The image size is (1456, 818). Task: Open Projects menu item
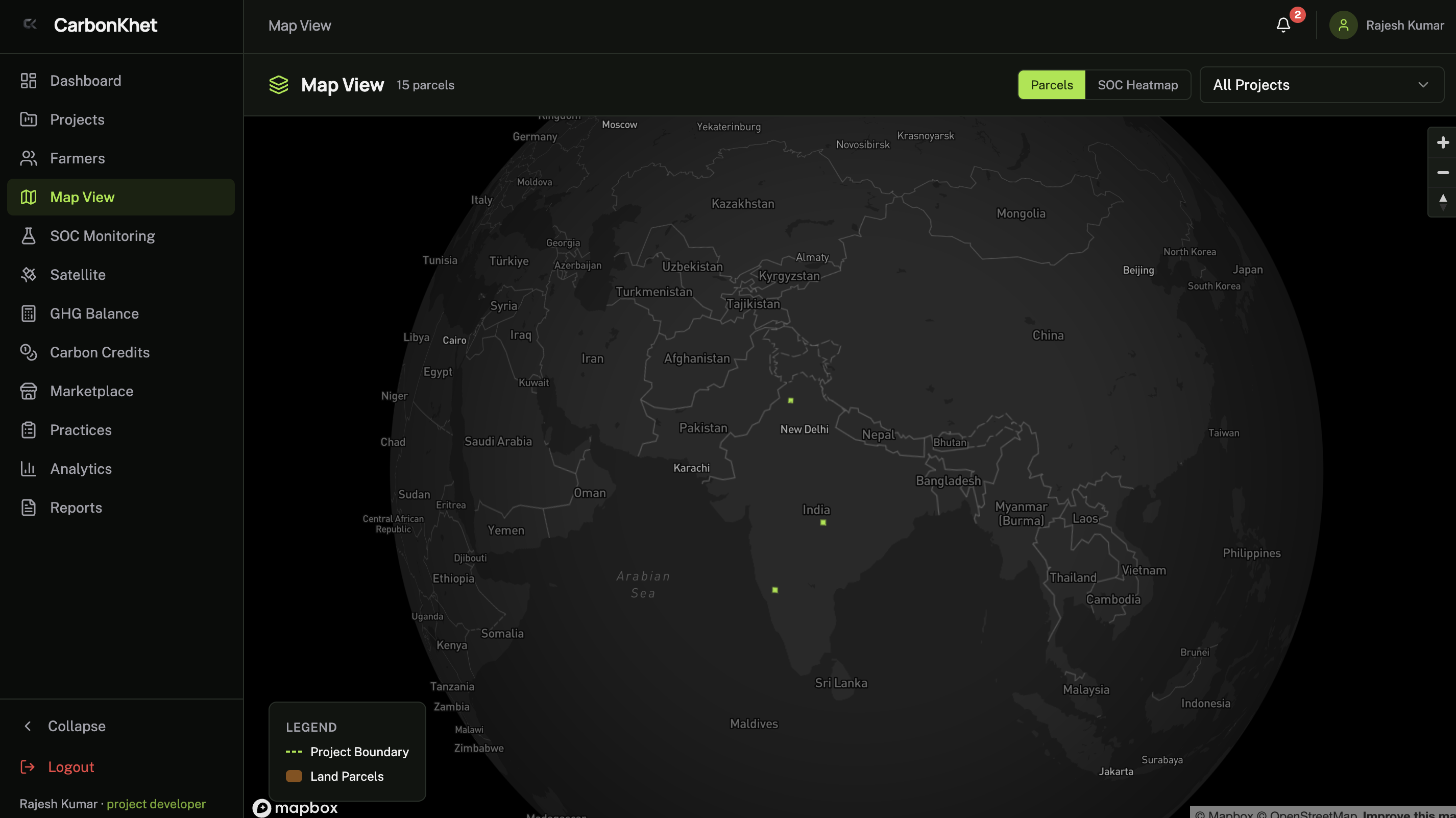pos(121,119)
